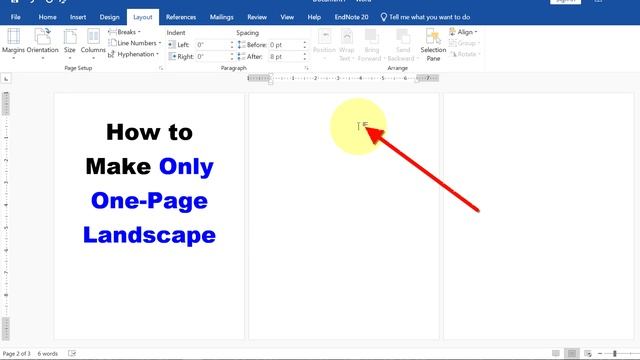Open the File tab

pyautogui.click(x=16, y=17)
